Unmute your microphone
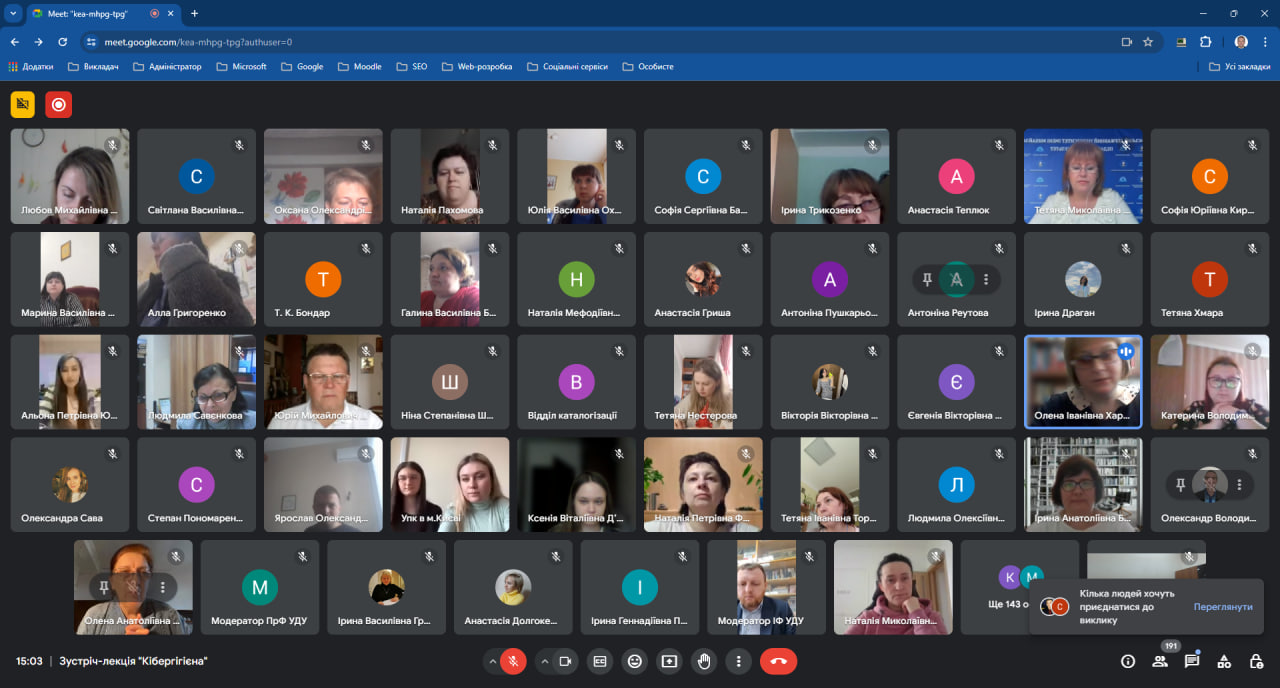This screenshot has height=688, width=1280. click(x=513, y=661)
